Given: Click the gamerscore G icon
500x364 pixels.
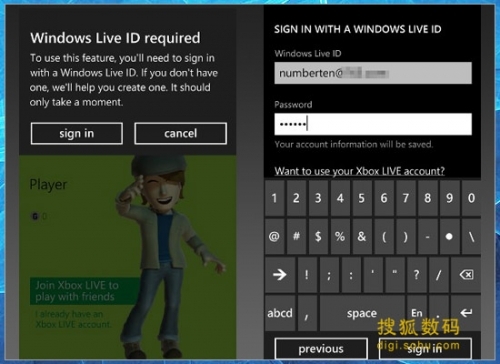Looking at the screenshot, I should tap(34, 216).
